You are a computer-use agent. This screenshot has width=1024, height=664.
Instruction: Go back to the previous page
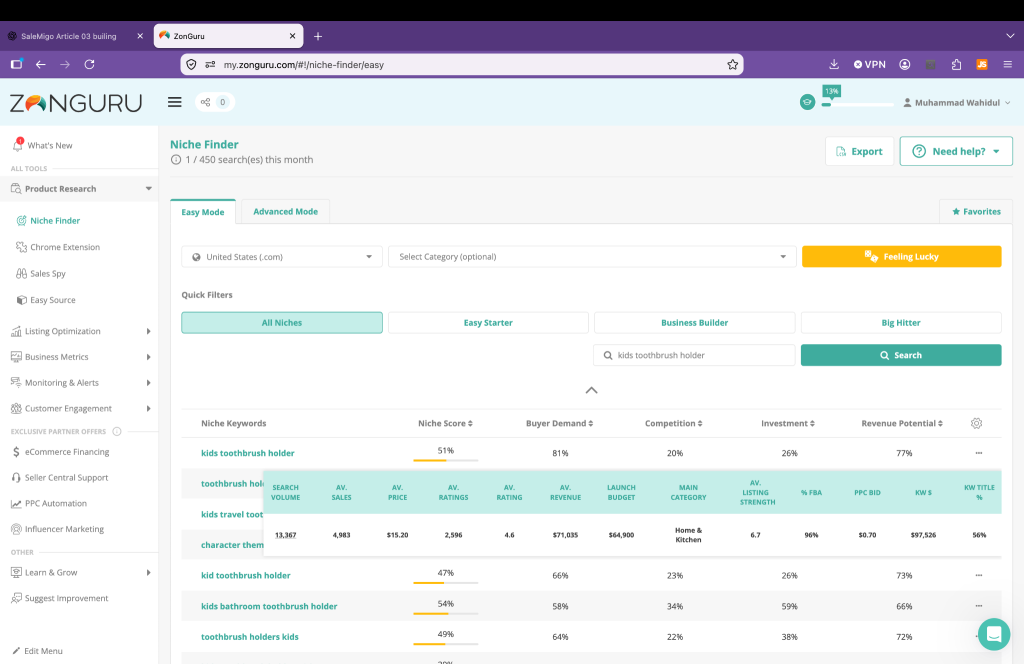(40, 64)
